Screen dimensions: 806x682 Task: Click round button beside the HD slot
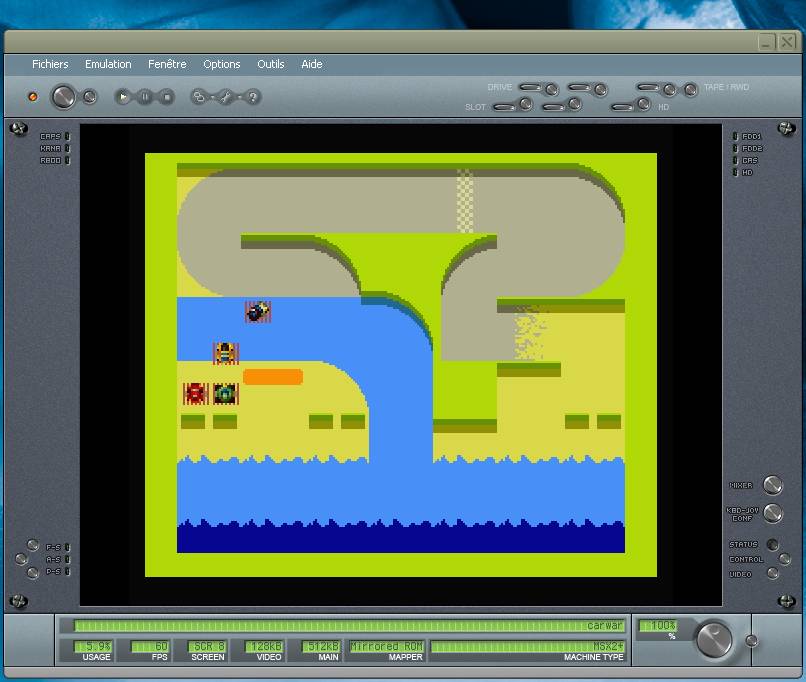(x=644, y=104)
